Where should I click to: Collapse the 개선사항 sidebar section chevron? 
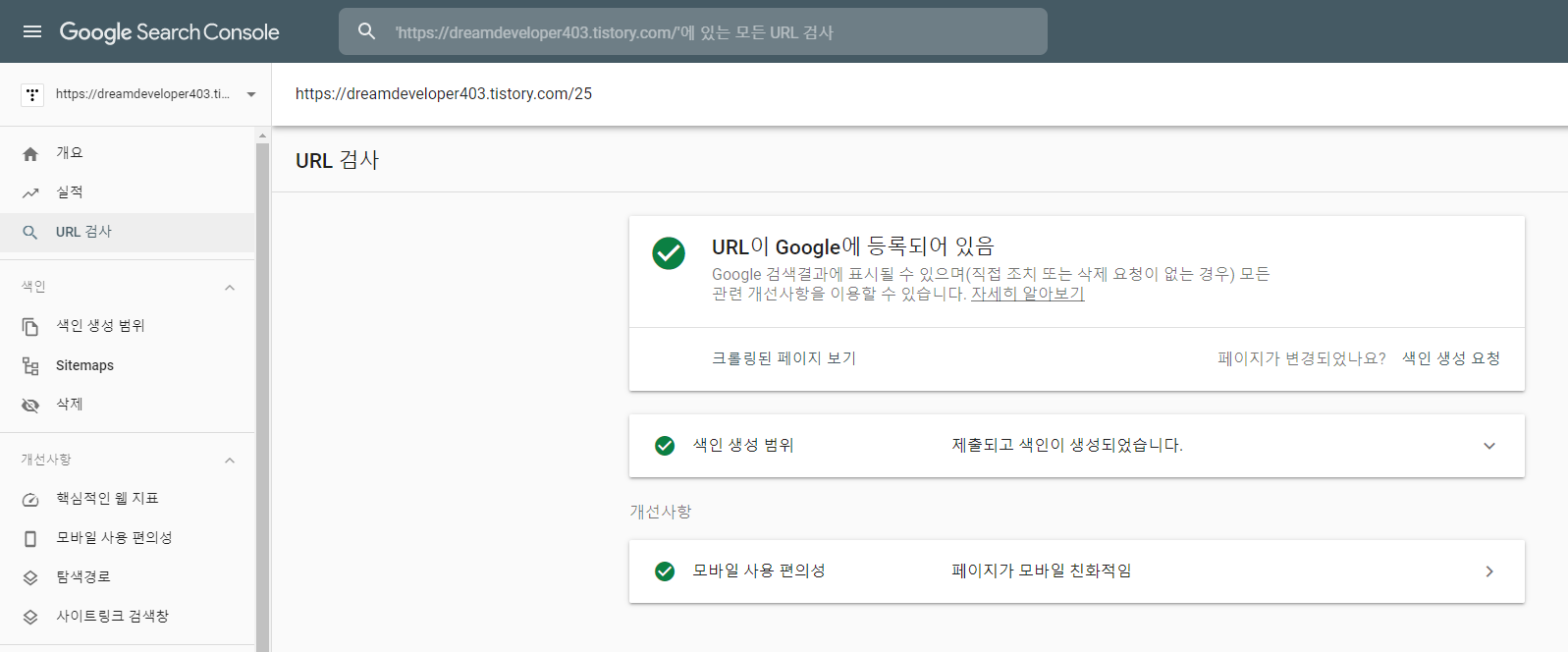(230, 461)
